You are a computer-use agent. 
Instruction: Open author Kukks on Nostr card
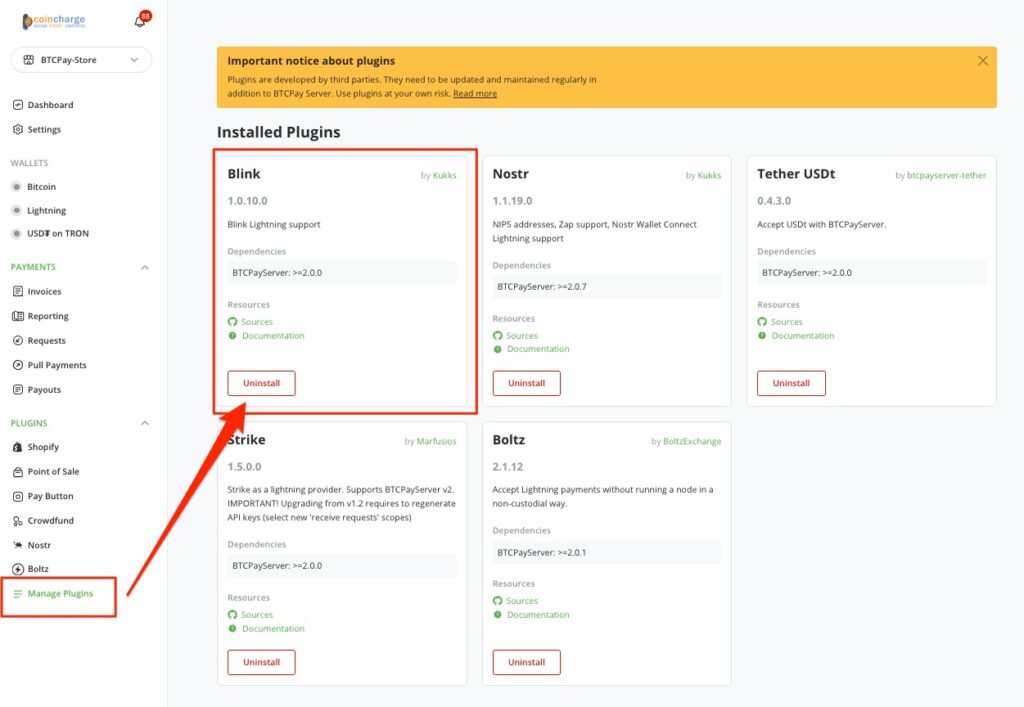709,176
